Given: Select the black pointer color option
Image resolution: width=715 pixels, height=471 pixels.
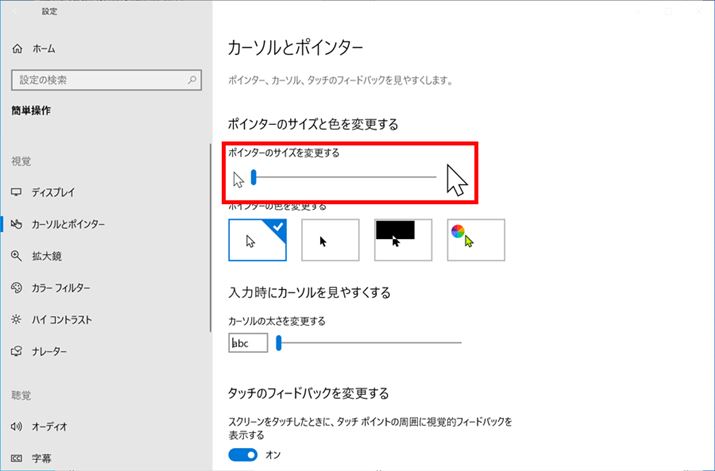Looking at the screenshot, I should click(x=330, y=240).
